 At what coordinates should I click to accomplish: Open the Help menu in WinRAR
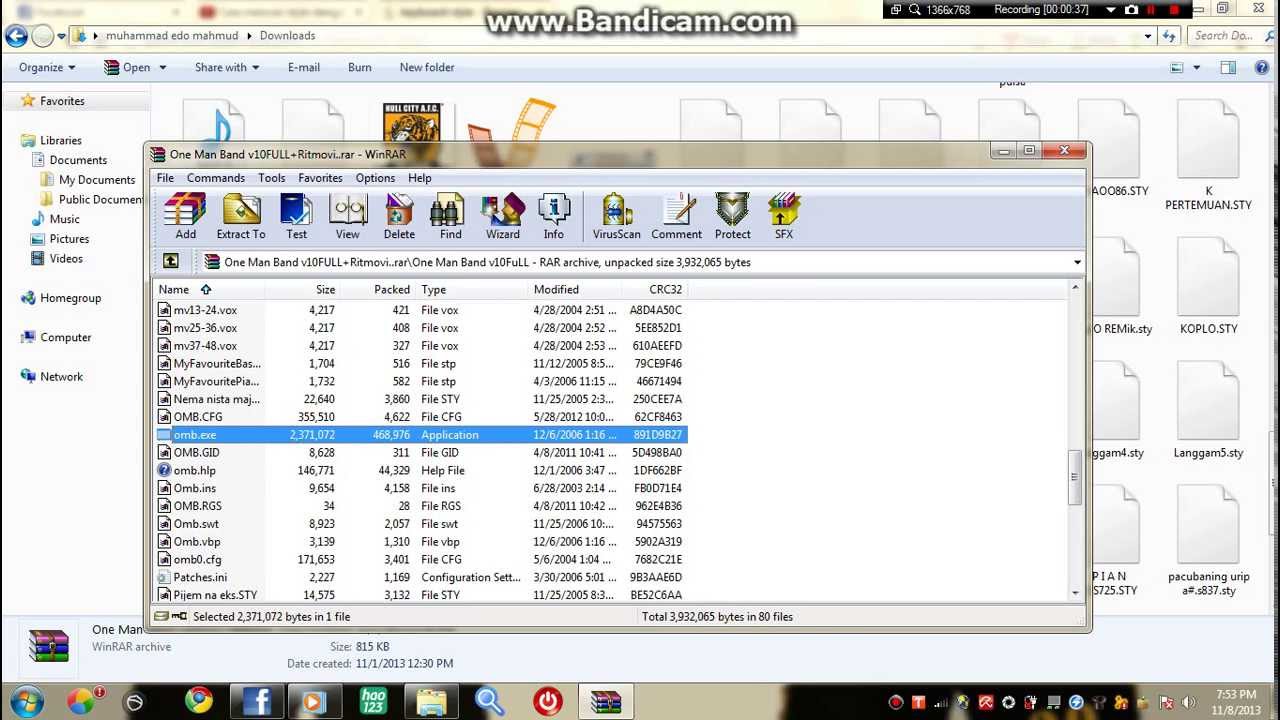tap(420, 178)
